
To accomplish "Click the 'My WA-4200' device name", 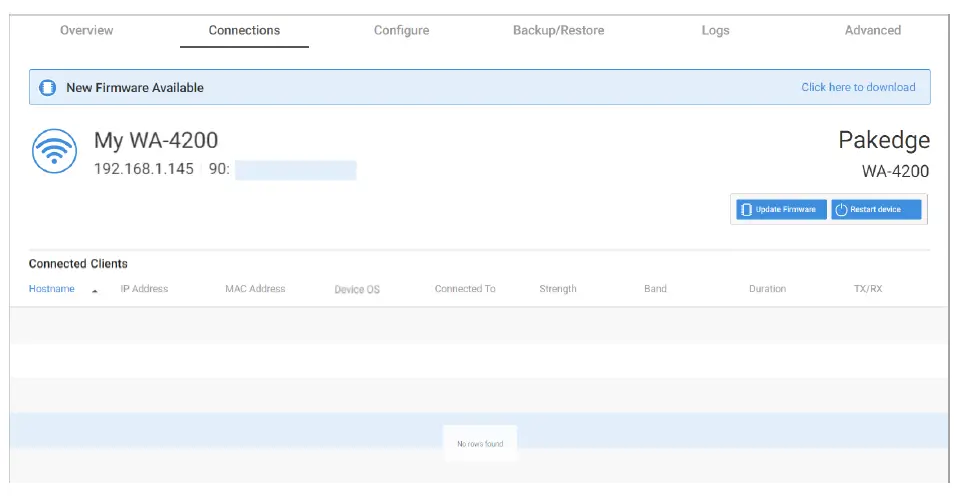I will pos(156,140).
